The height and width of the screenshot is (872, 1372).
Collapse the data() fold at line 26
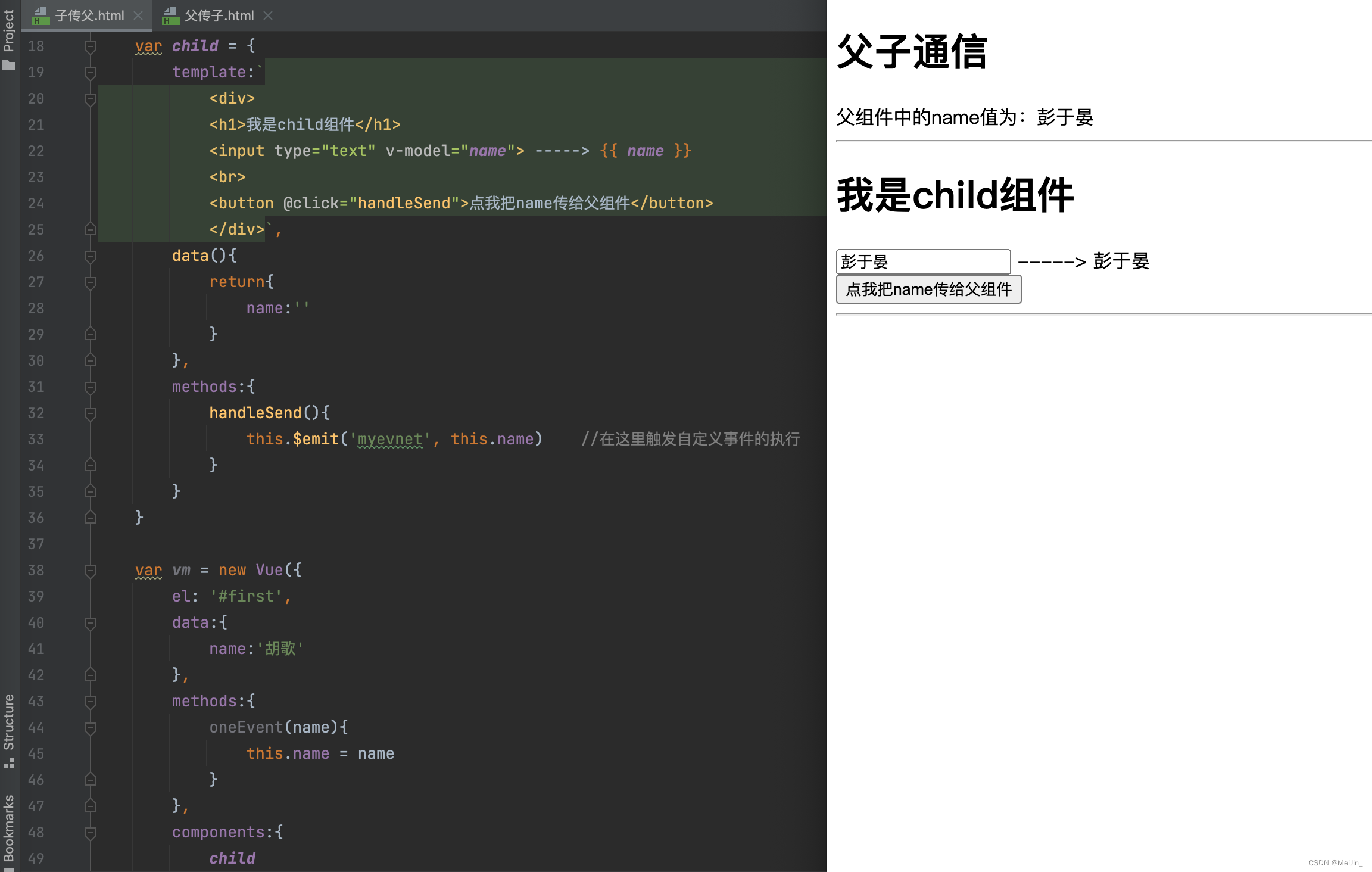(x=91, y=256)
